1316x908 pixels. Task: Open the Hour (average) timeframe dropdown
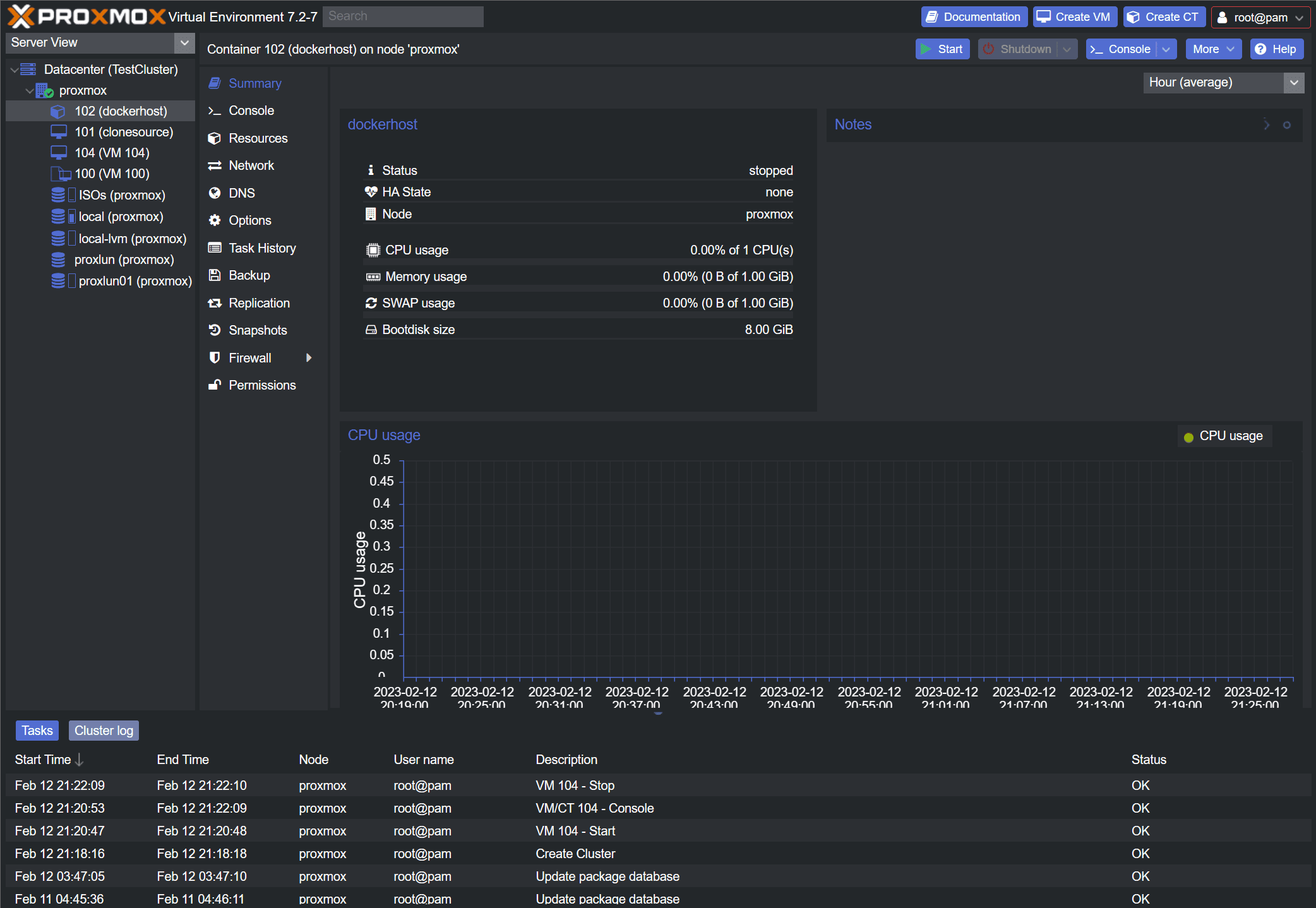(x=1293, y=83)
